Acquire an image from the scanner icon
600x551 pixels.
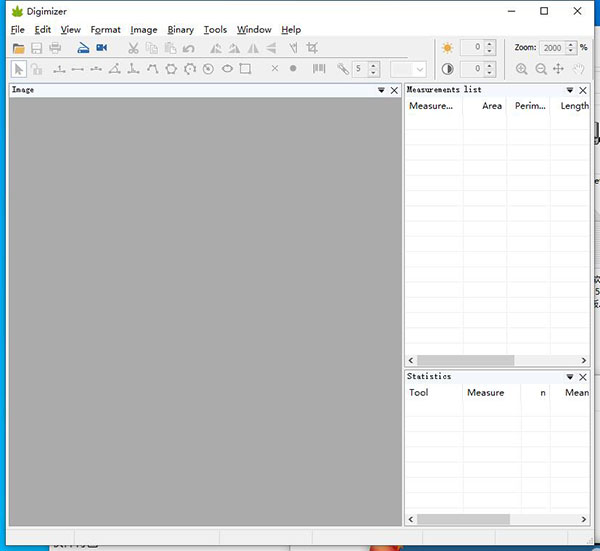pos(83,48)
